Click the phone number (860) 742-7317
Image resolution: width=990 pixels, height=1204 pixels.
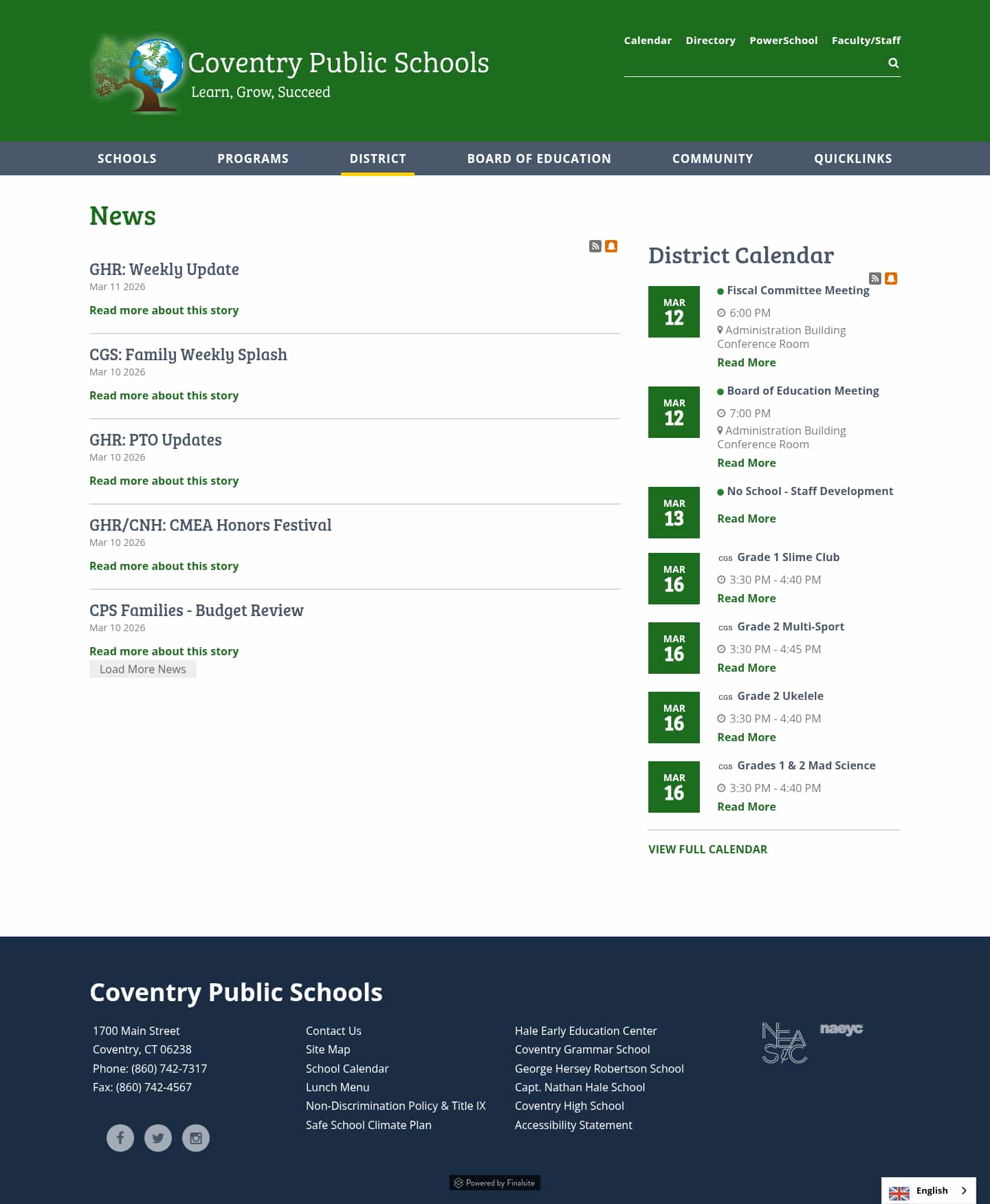click(x=169, y=1069)
